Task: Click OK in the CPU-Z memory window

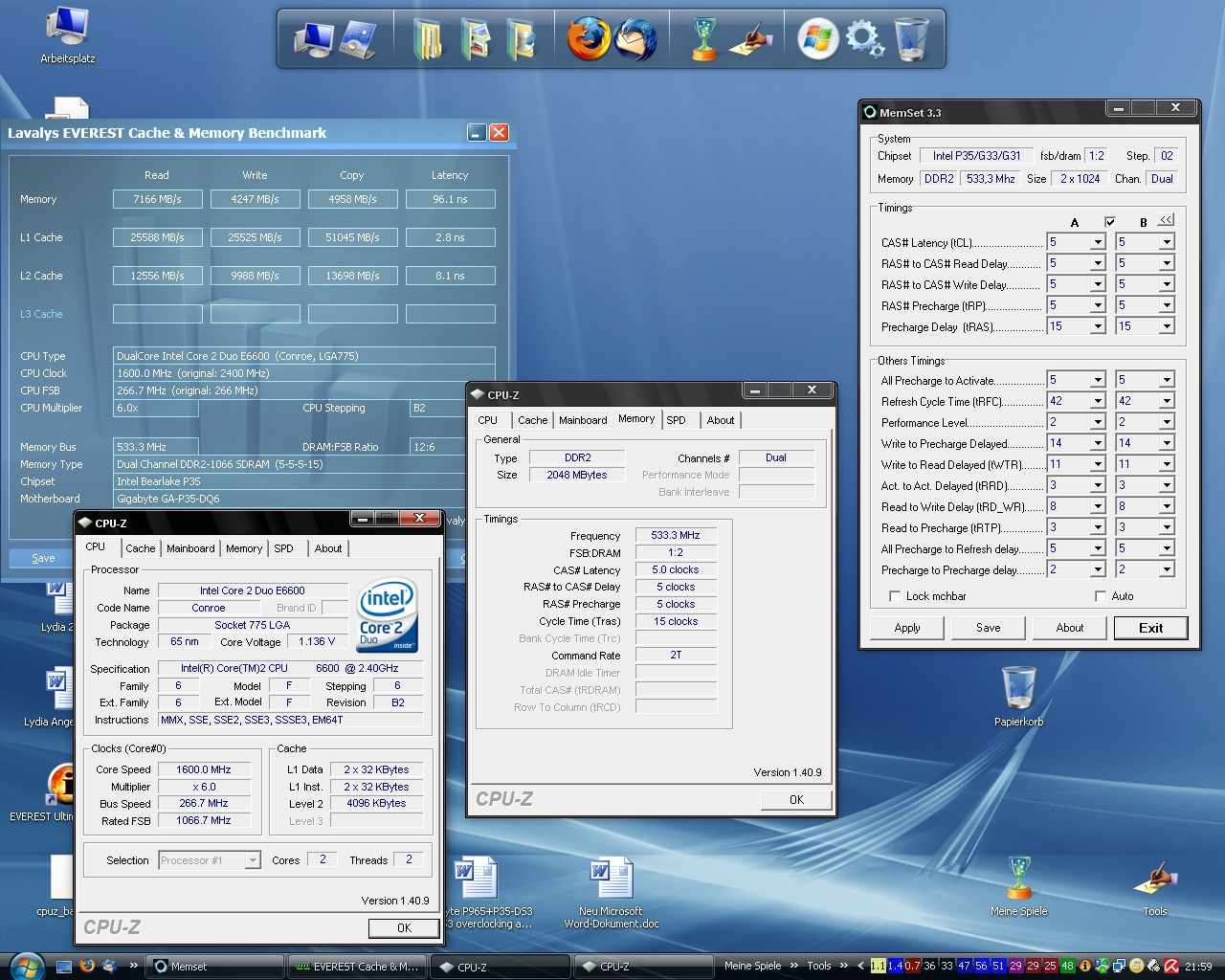Action: [796, 800]
